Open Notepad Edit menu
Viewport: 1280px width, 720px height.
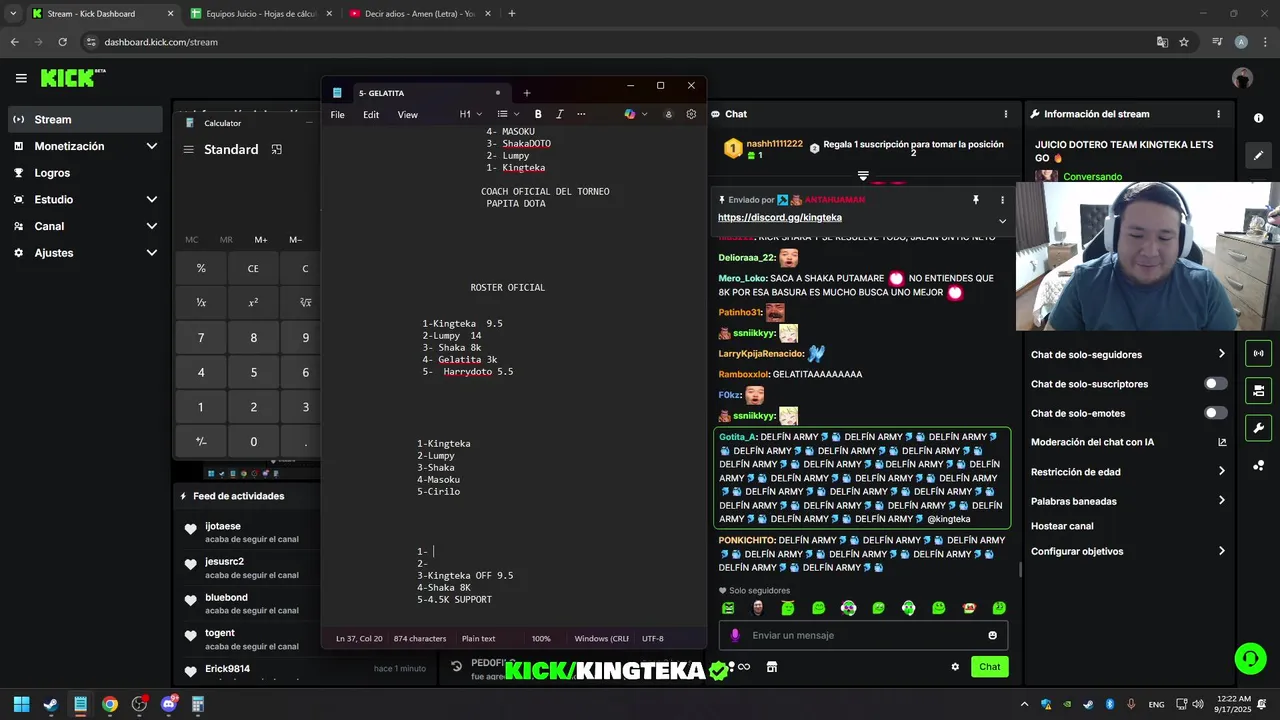coord(371,115)
